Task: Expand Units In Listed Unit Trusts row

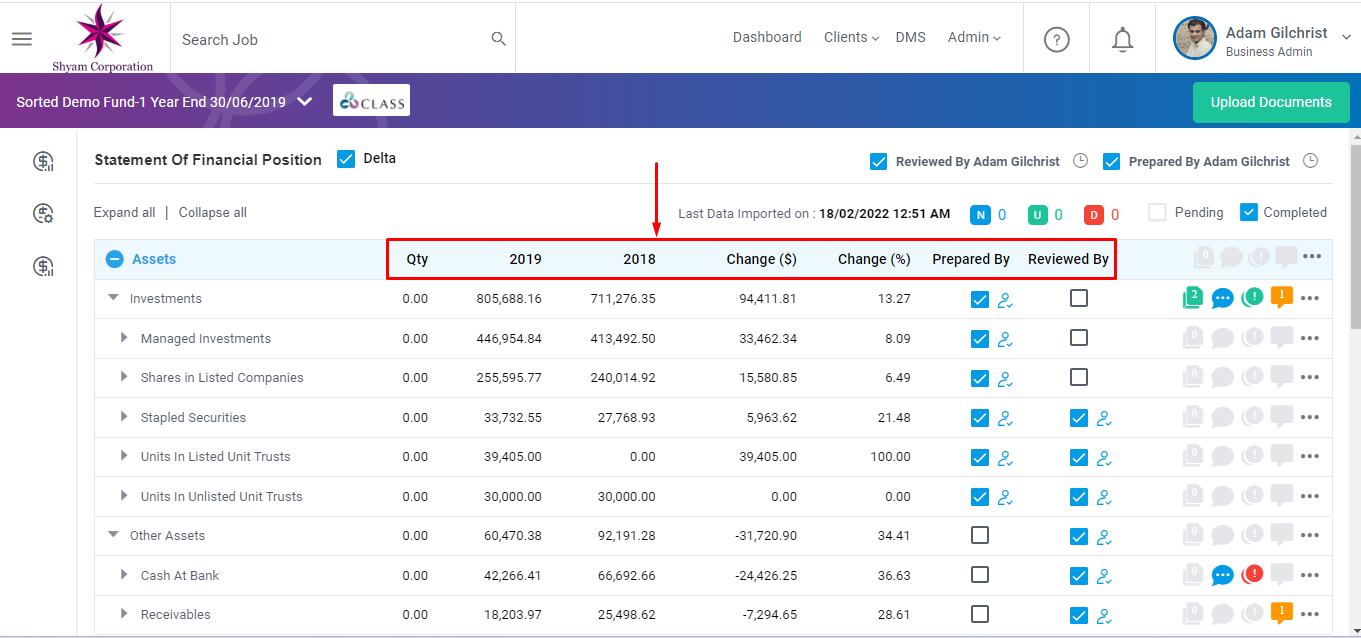Action: (x=124, y=456)
